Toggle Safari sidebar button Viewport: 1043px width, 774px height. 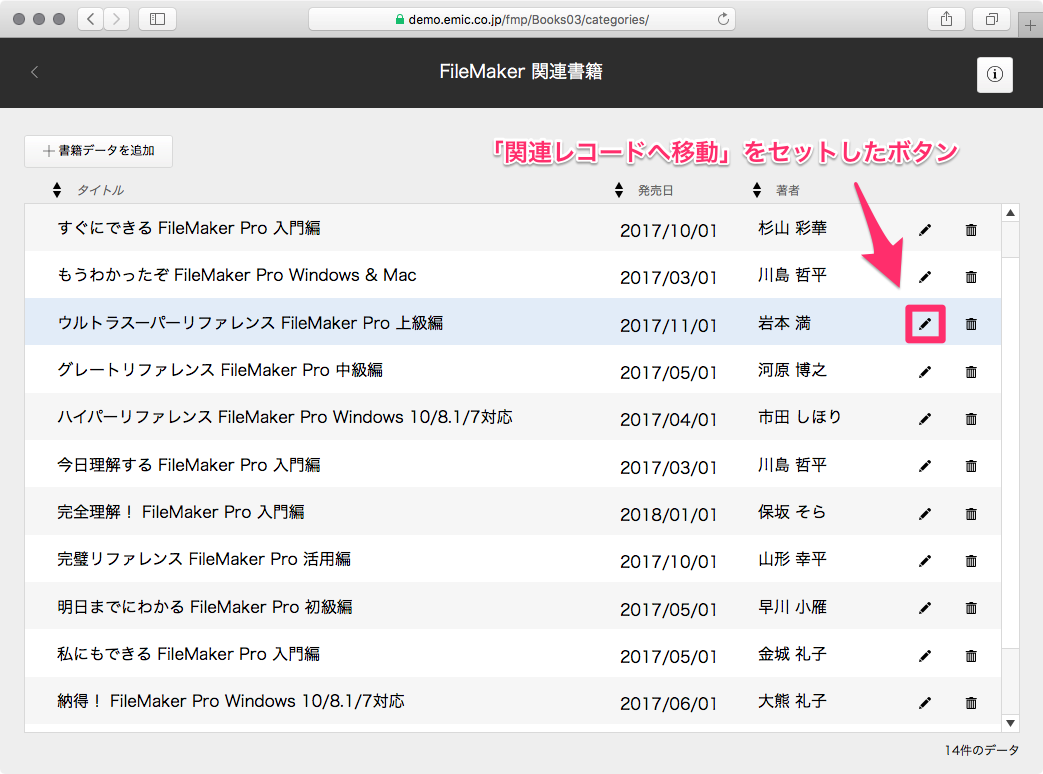158,19
